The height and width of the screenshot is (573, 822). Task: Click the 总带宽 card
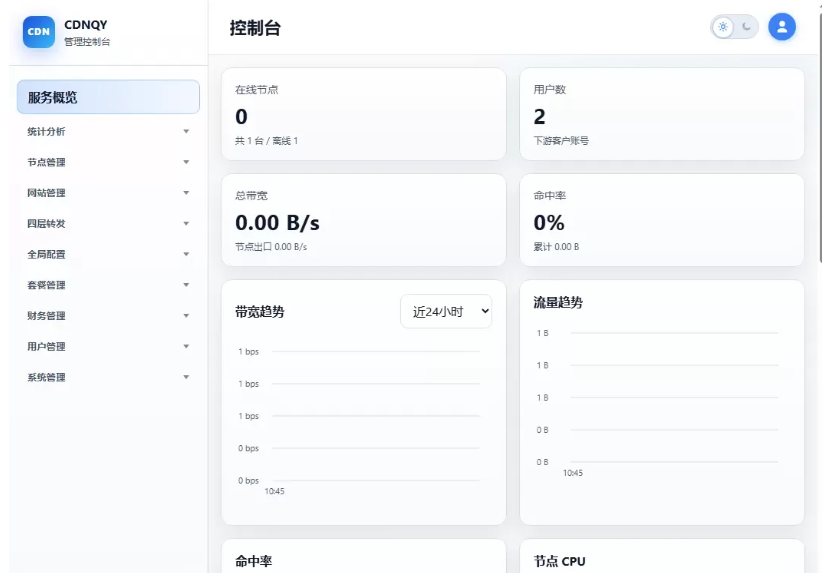point(364,220)
